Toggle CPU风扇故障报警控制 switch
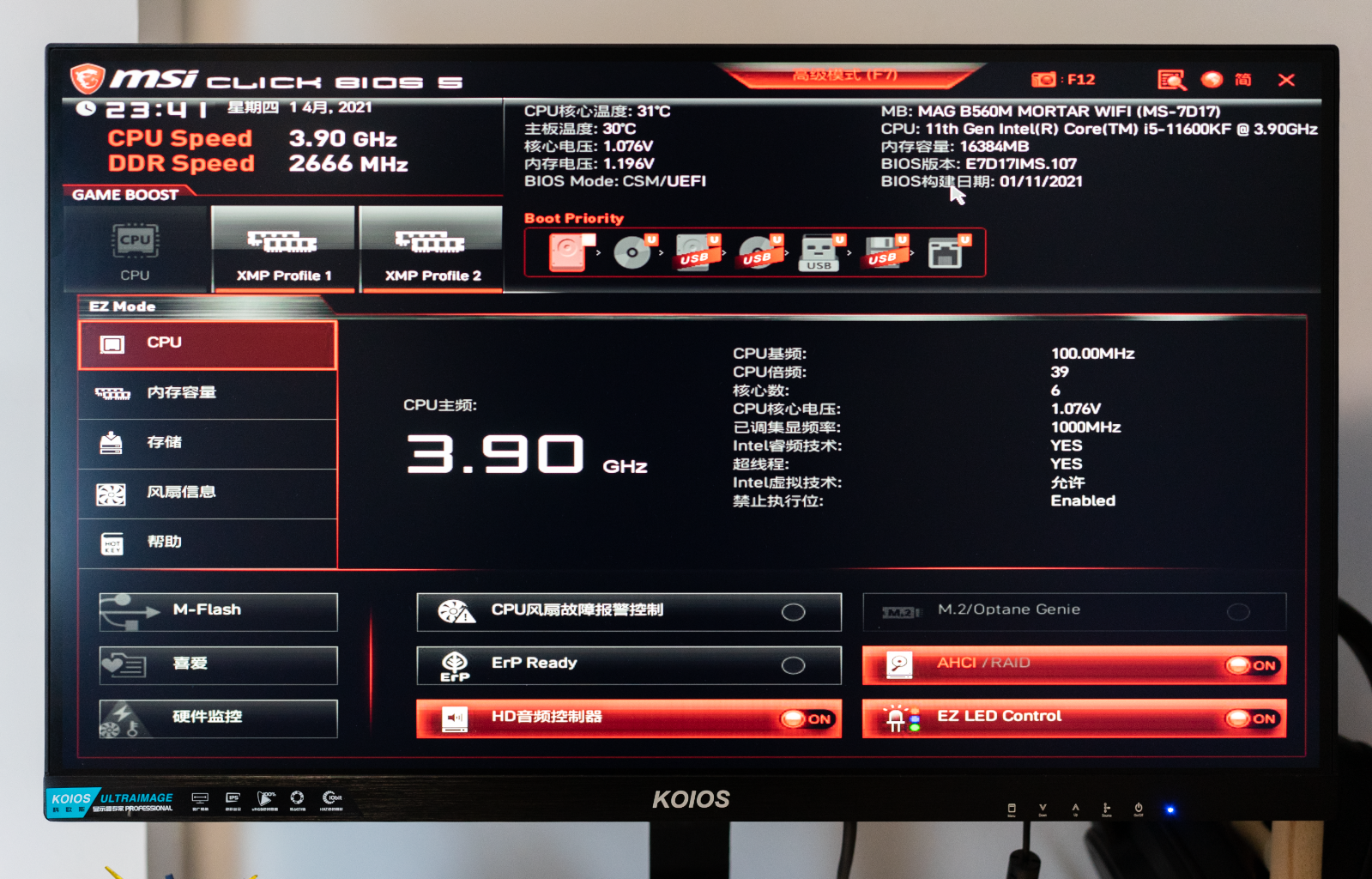The height and width of the screenshot is (879, 1372). [794, 612]
